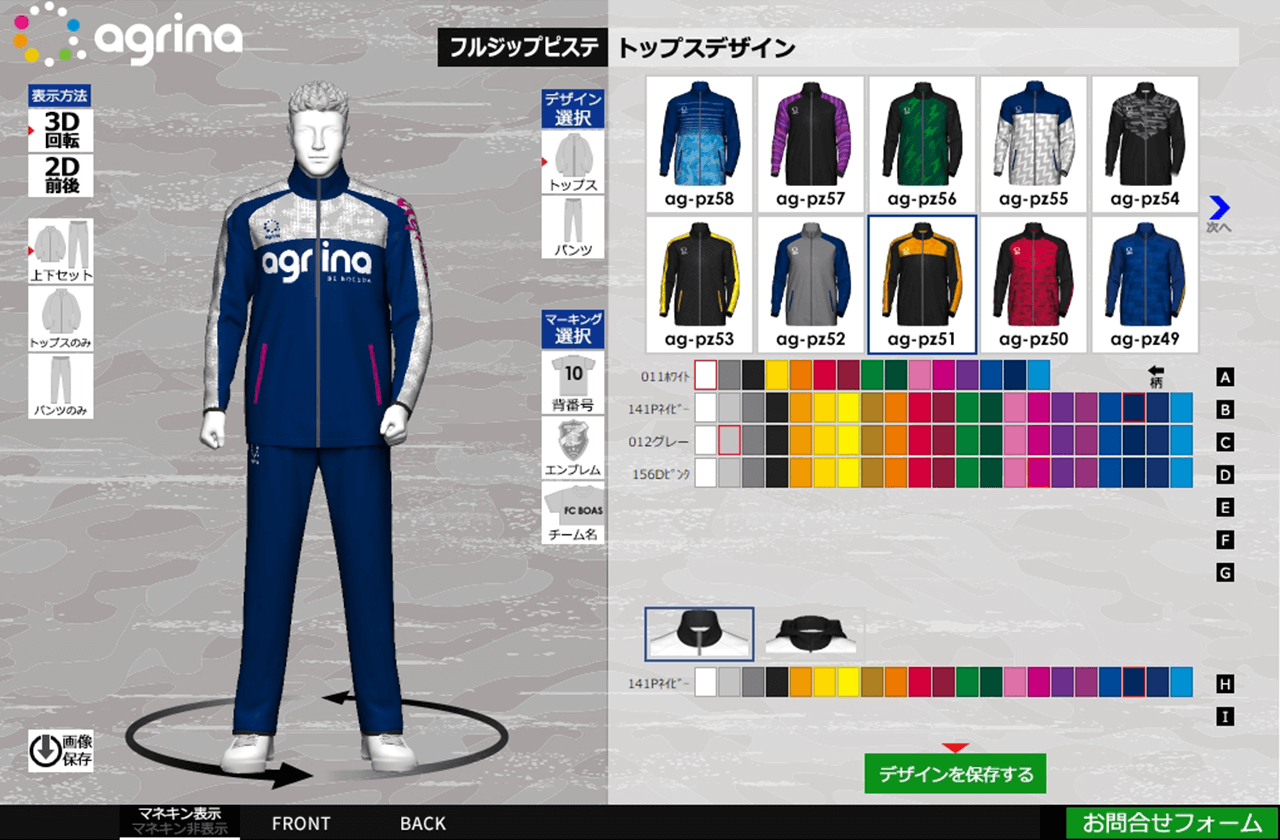Choose the 上下セット outfit view

tap(61, 251)
